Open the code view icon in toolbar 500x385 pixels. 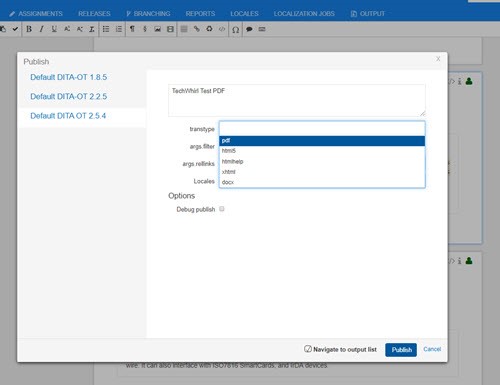[x=222, y=29]
